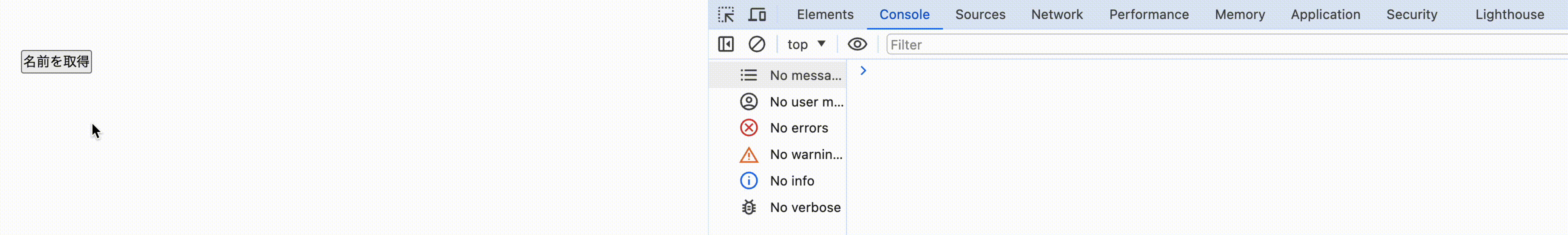This screenshot has height=235, width=1568.
Task: Open the Network tab
Action: tap(1056, 14)
